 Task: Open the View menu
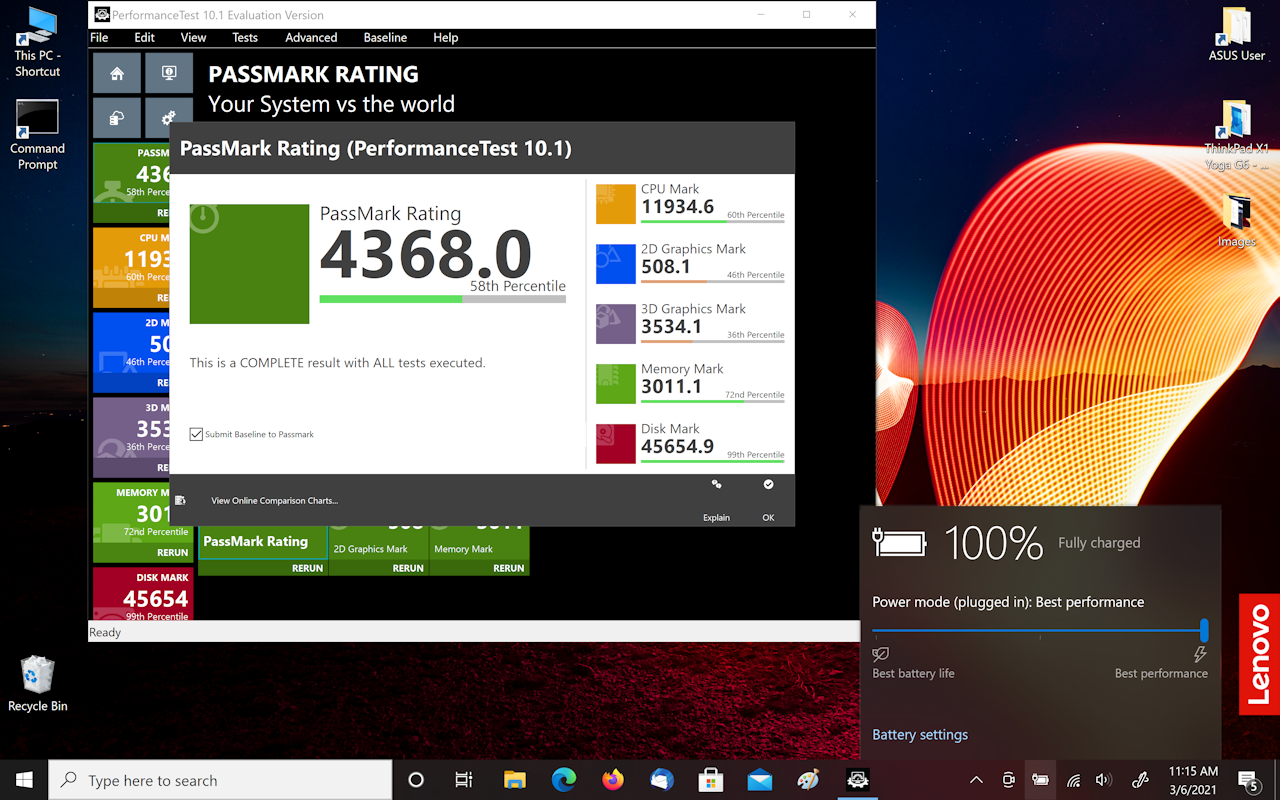pos(193,37)
